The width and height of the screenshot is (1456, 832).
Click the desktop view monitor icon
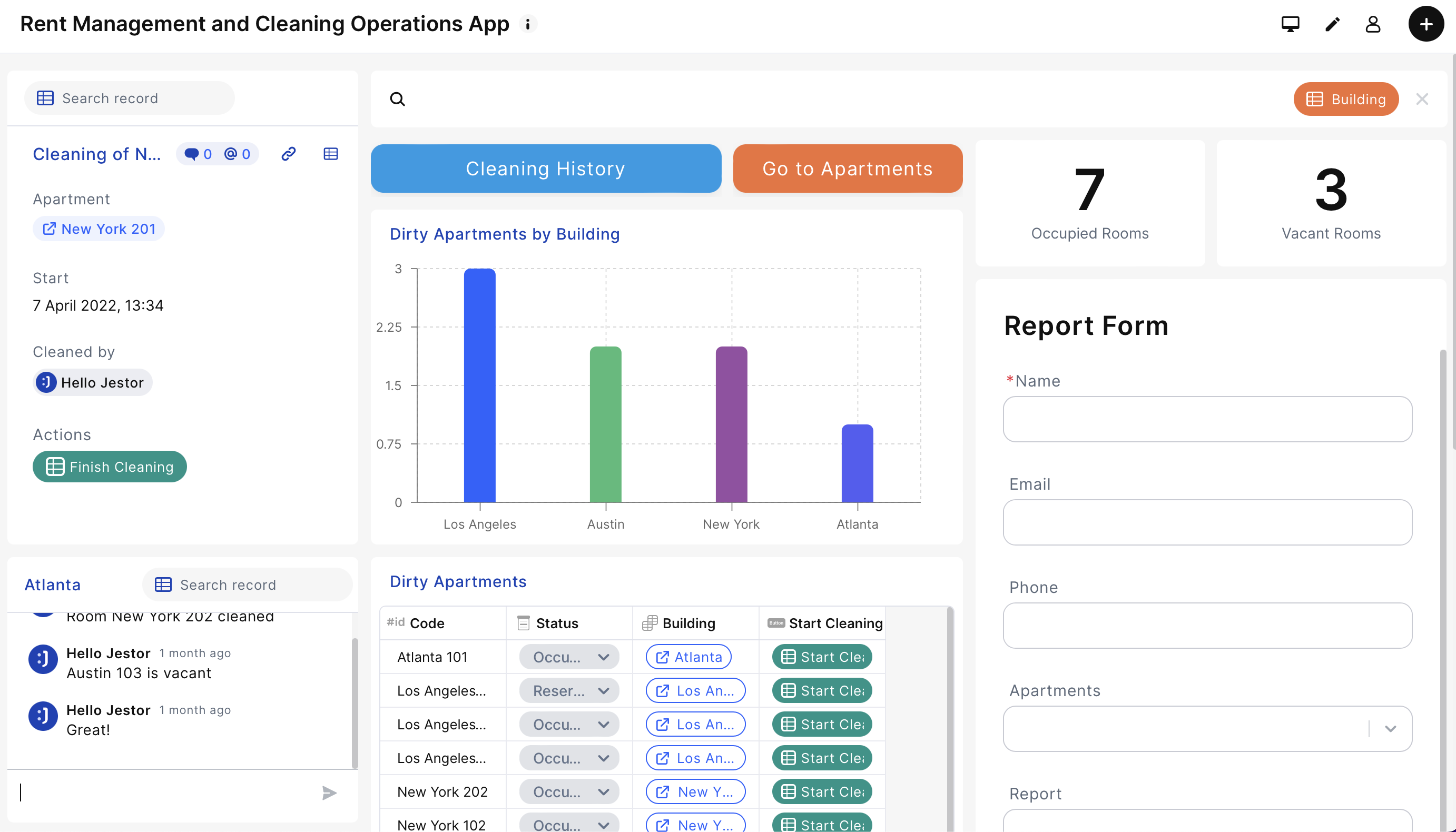click(x=1290, y=24)
